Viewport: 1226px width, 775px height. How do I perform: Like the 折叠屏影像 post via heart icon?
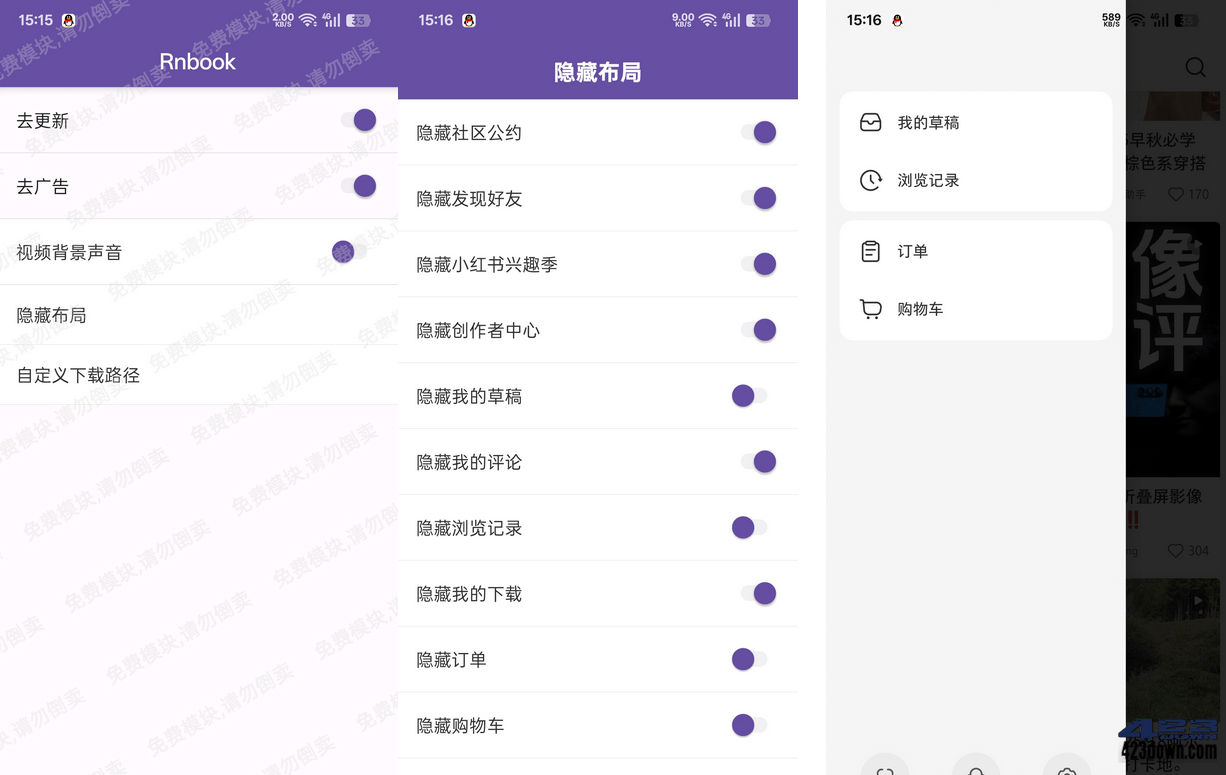click(1175, 550)
